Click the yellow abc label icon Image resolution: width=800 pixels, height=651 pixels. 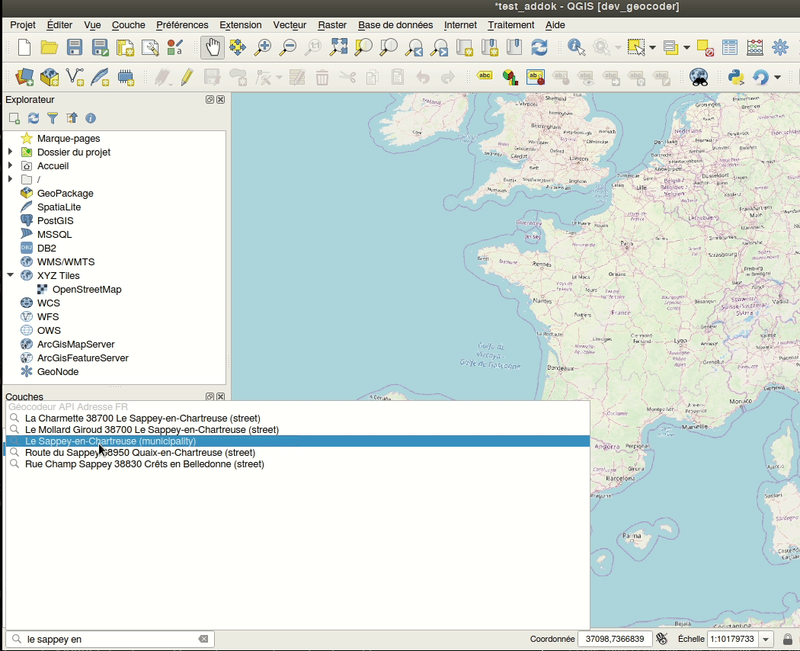(x=484, y=76)
